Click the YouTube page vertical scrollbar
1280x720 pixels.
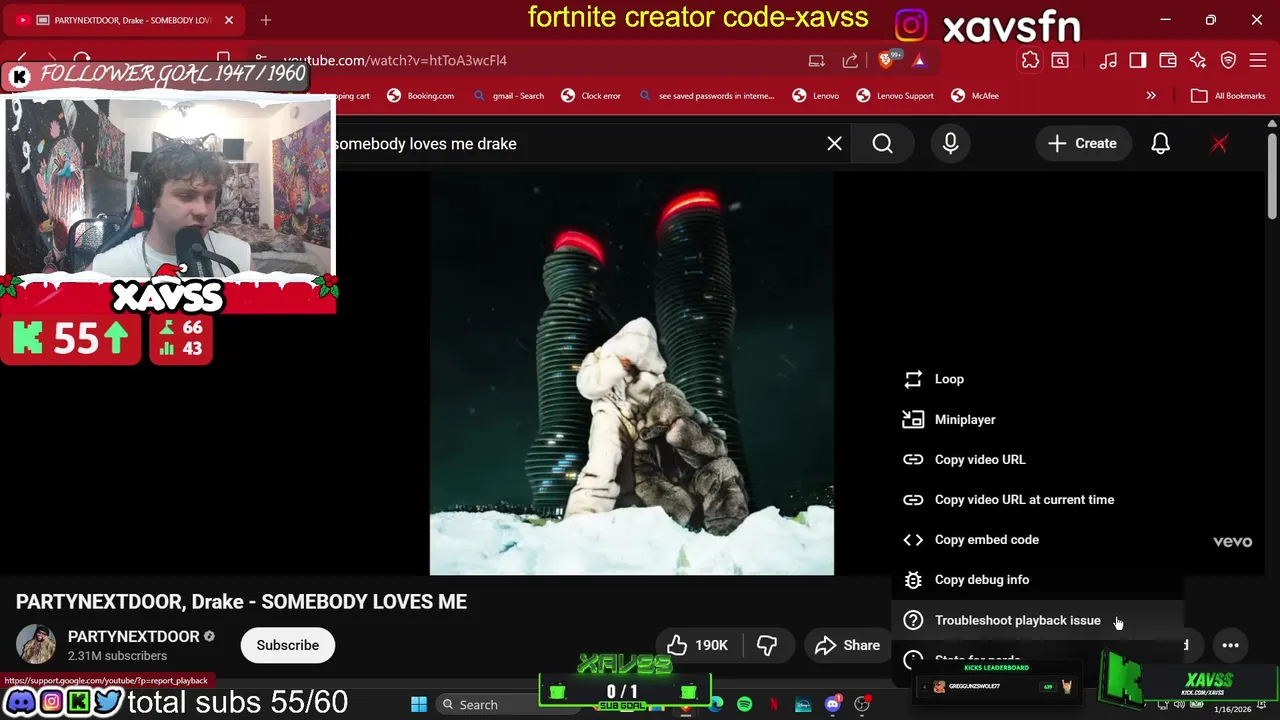pos(1272,178)
